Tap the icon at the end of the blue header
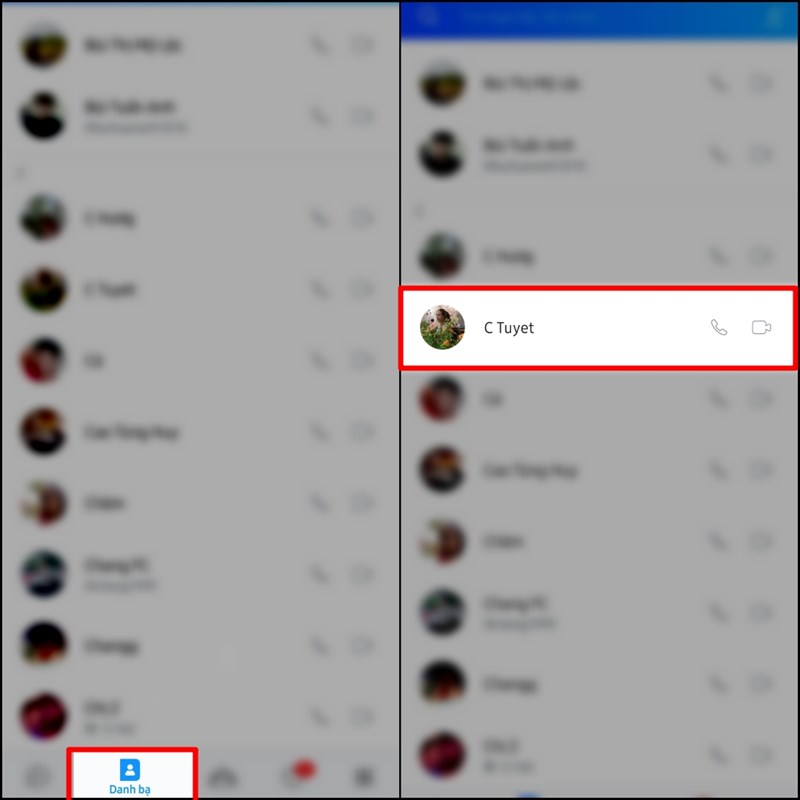The width and height of the screenshot is (800, 800). 775,18
